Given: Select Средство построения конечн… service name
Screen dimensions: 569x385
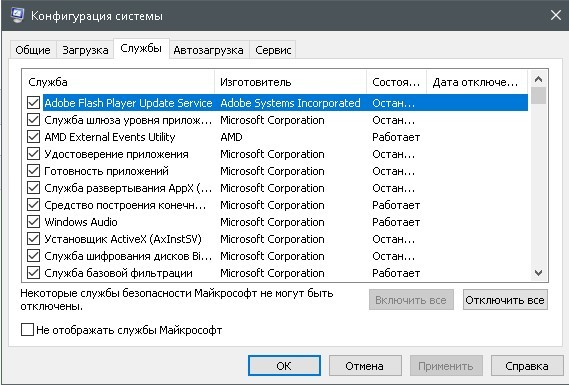Looking at the screenshot, I should coord(125,205).
